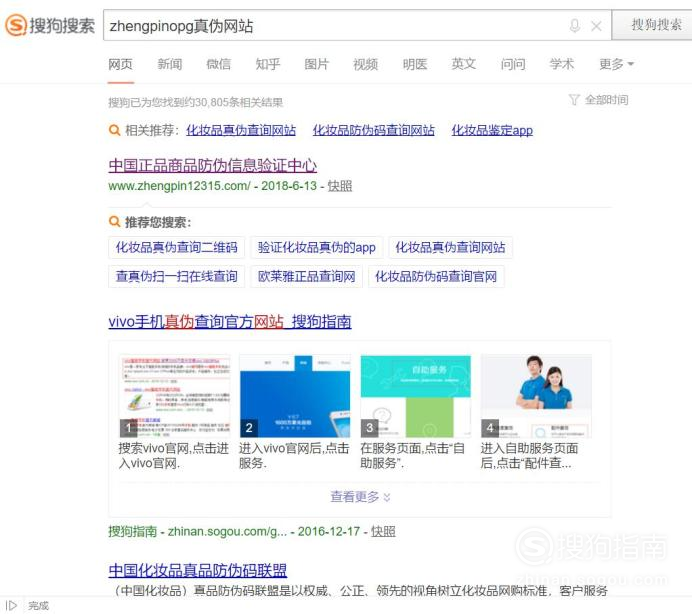The width and height of the screenshot is (692, 614).
Task: Click caption 进入自助服务页面后,点击配件查
Action: click(x=529, y=456)
